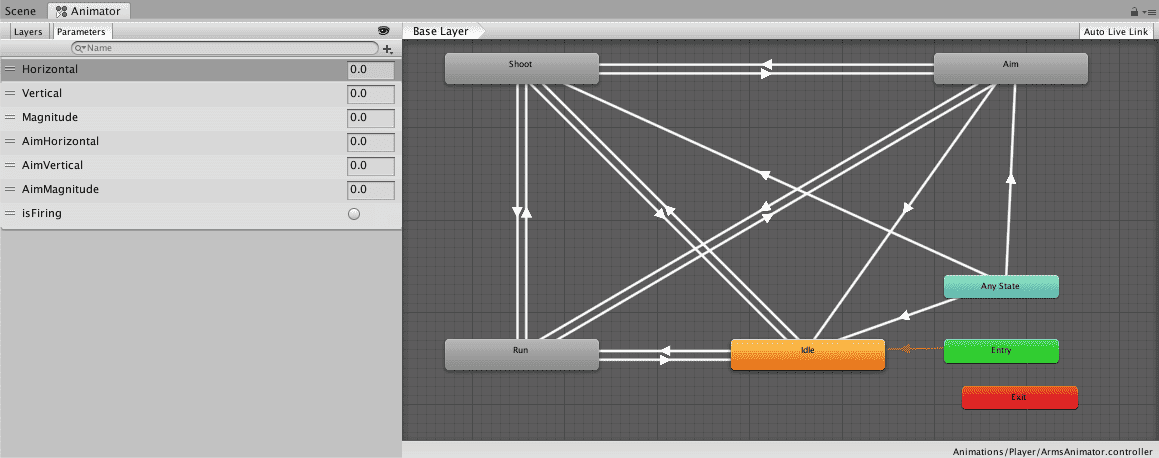Toggle the isFiring bool radio button
Screen dimensions: 1159x458
coord(354,214)
